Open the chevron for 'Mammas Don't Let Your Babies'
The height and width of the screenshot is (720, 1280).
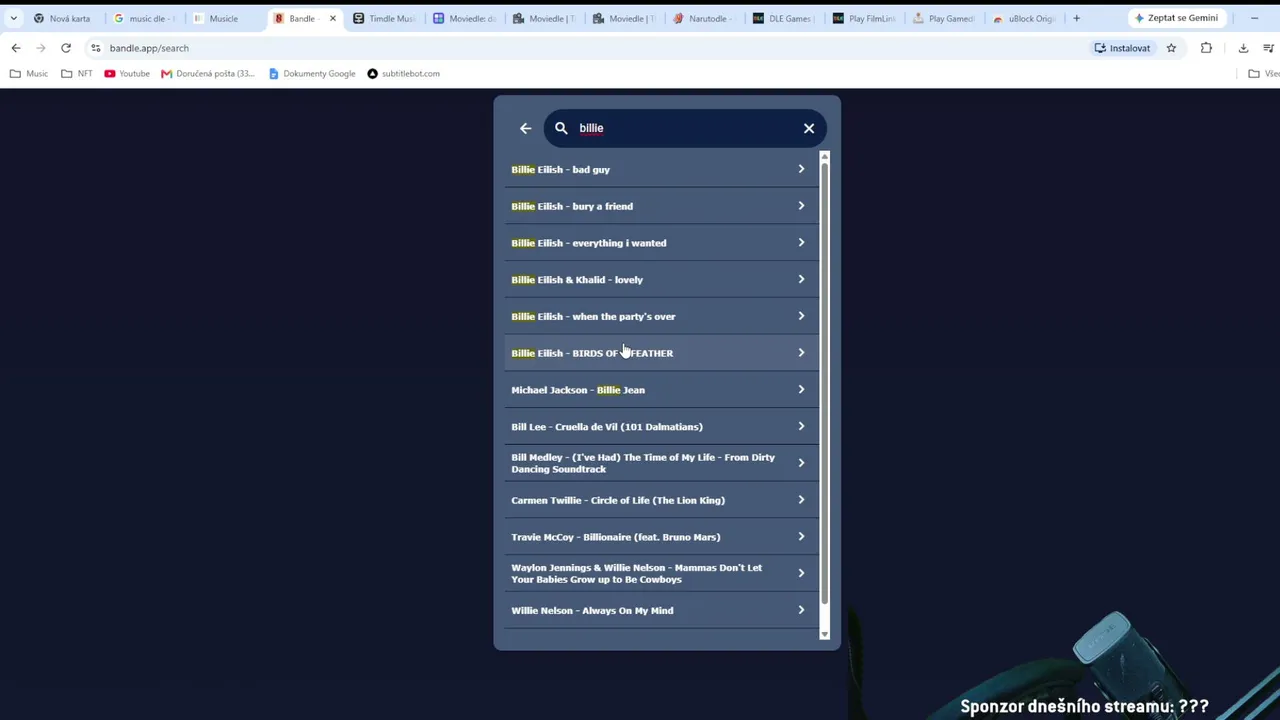pos(801,573)
